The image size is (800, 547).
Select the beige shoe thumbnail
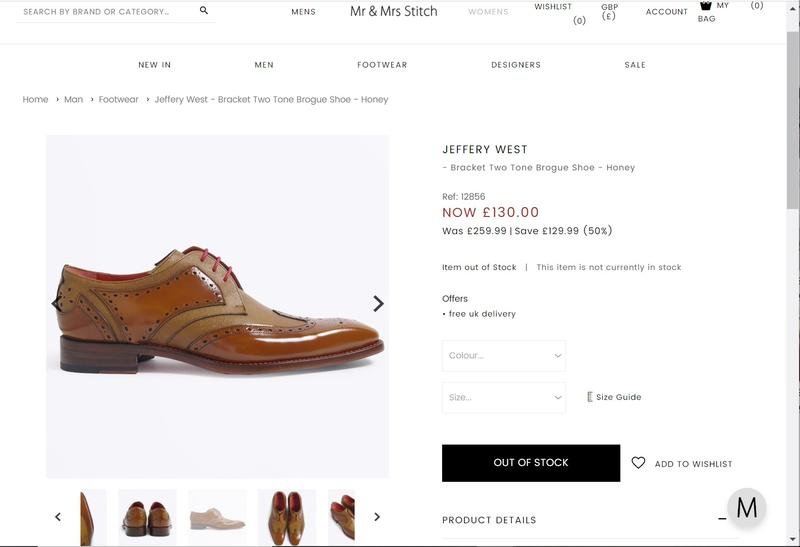(x=217, y=517)
